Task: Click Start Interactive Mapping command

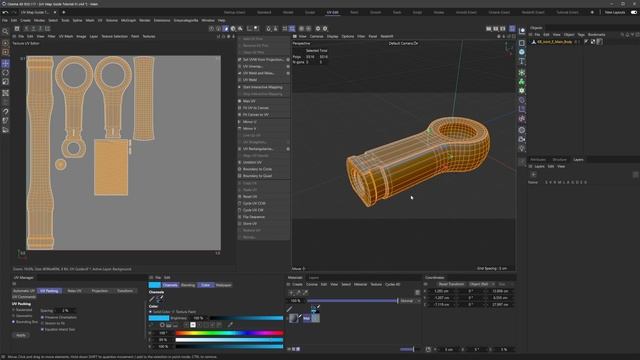Action: (x=262, y=87)
